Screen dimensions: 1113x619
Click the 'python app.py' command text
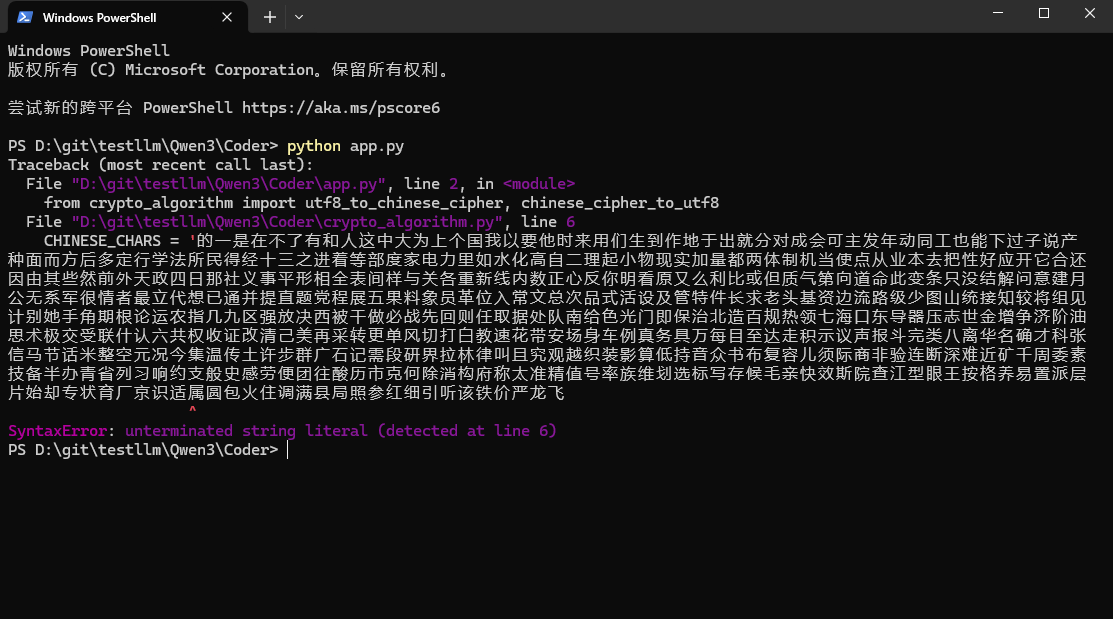[346, 146]
